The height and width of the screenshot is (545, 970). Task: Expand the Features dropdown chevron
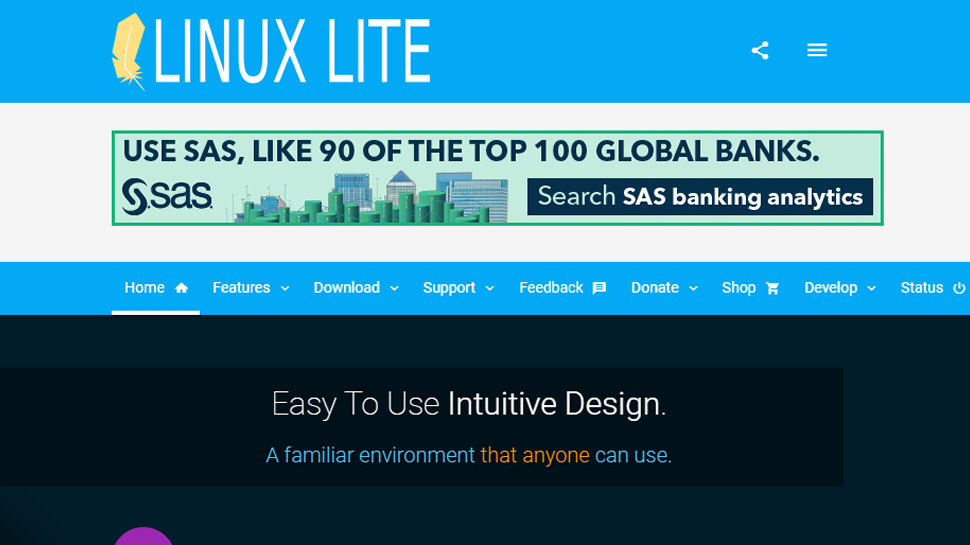[x=285, y=288]
